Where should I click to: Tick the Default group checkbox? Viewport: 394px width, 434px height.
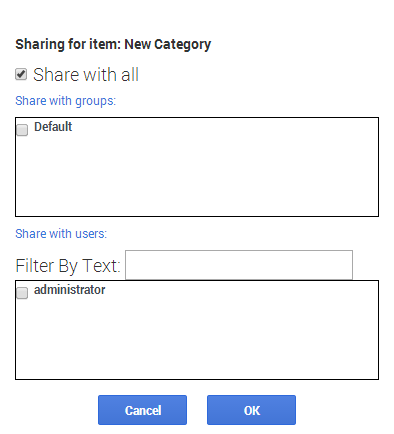22,130
